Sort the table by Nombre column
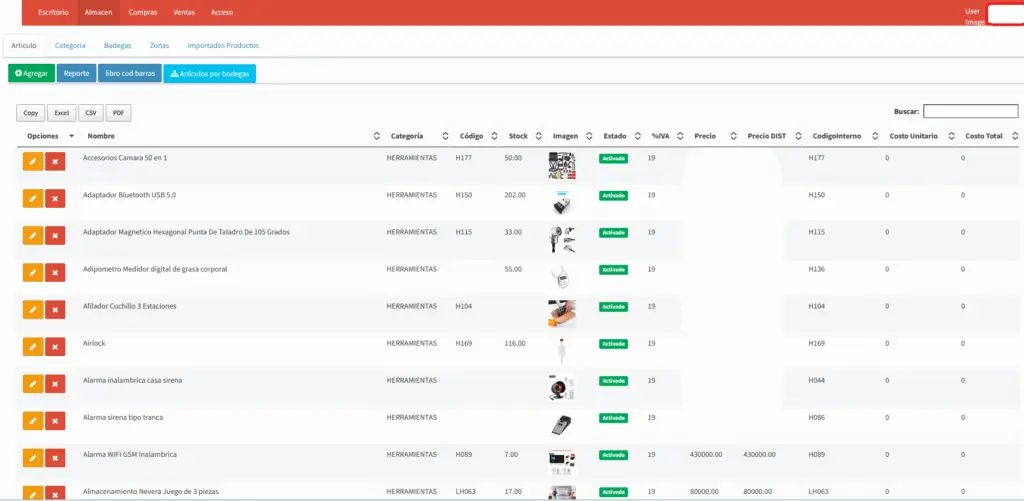 click(x=100, y=136)
